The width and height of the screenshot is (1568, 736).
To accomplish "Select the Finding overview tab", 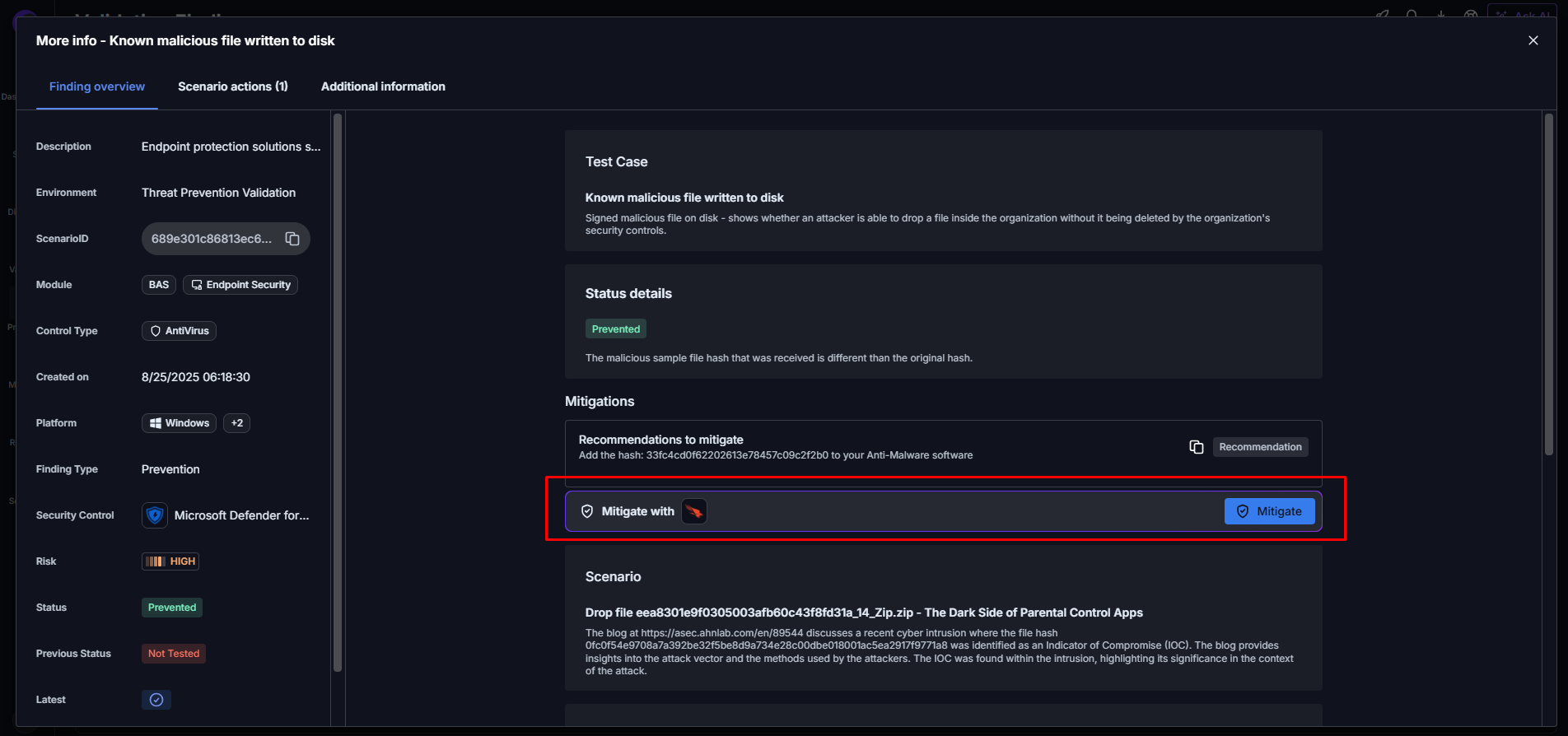I will [97, 86].
